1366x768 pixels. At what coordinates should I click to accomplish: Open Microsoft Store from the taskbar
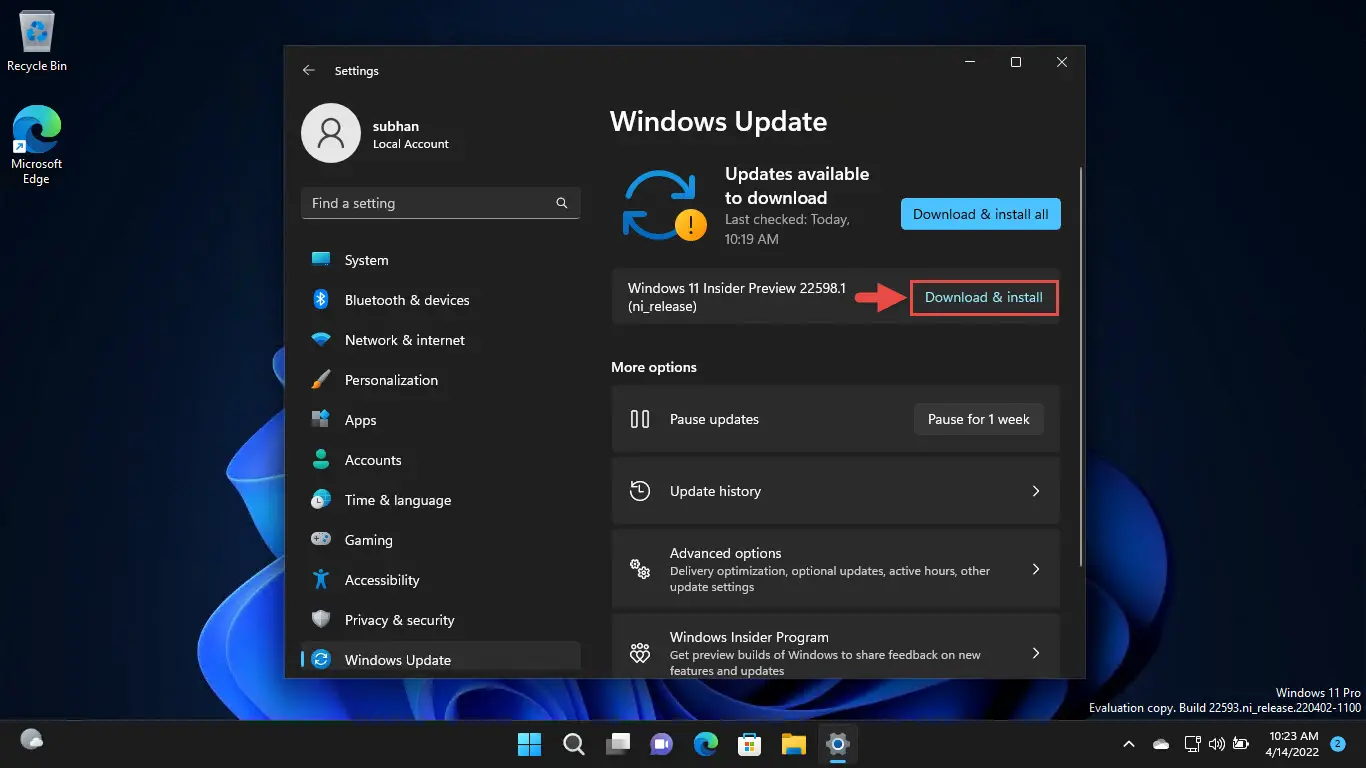(750, 744)
